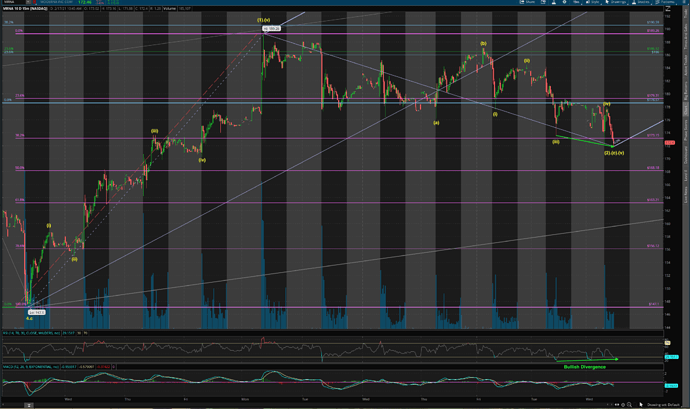Screen dimensions: 690x409
Task: Click the crosshair pan icon in the bottom toolbar
Action: [x=623, y=405]
